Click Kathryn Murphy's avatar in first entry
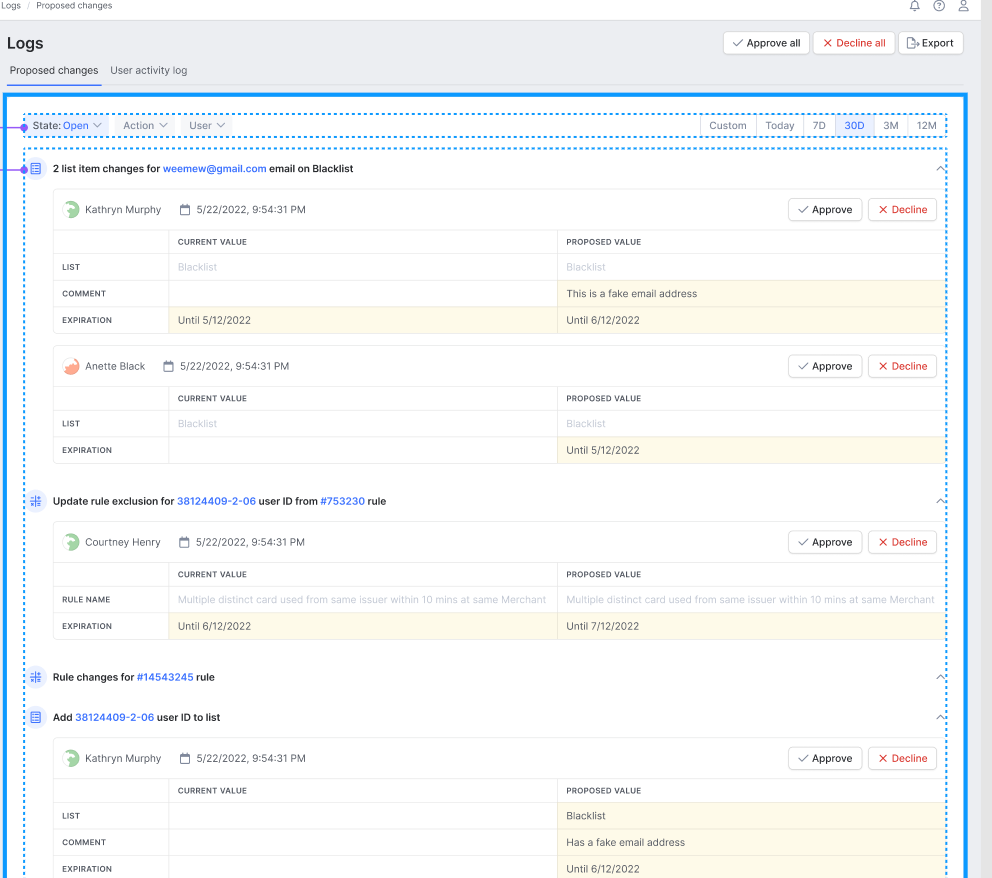Image resolution: width=992 pixels, height=878 pixels. click(x=71, y=210)
